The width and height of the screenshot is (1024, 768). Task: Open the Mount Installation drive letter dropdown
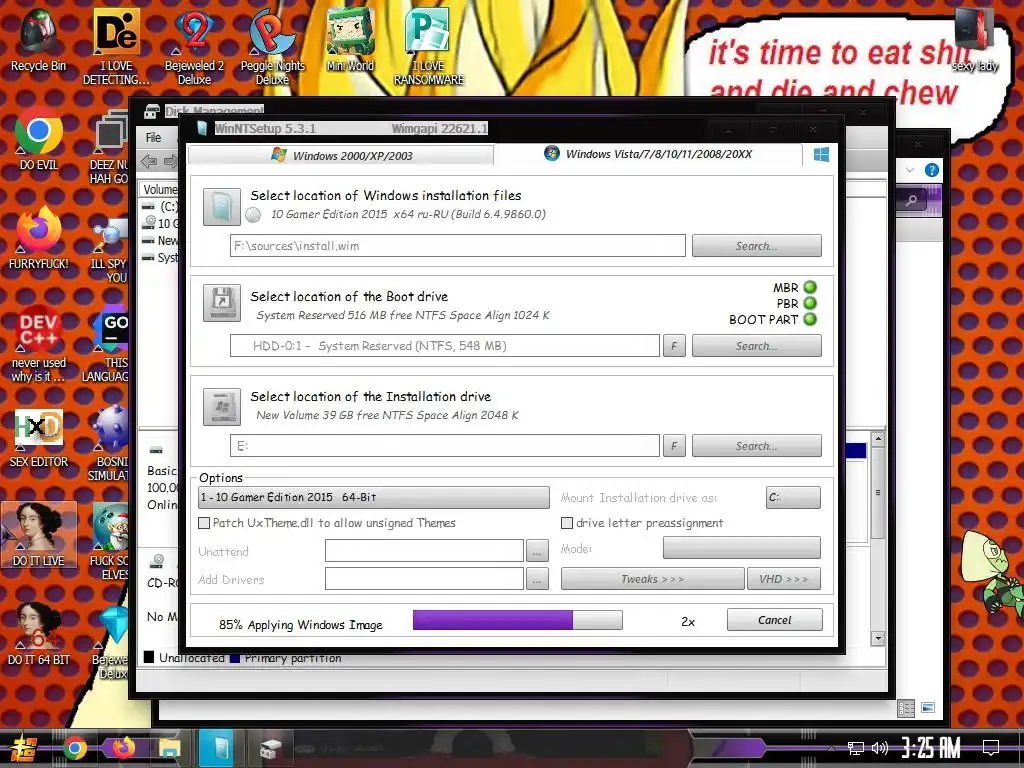coord(793,498)
